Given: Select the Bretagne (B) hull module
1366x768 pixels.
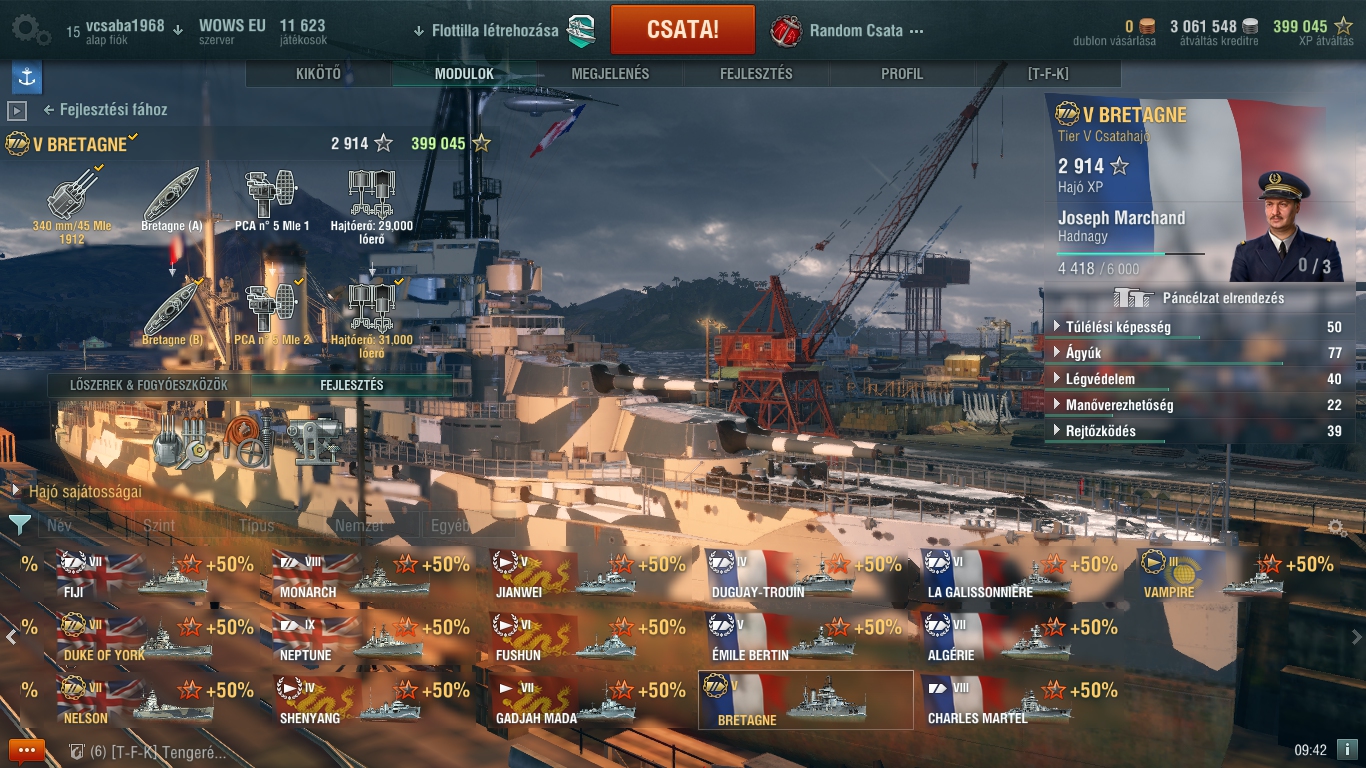Looking at the screenshot, I should 172,312.
